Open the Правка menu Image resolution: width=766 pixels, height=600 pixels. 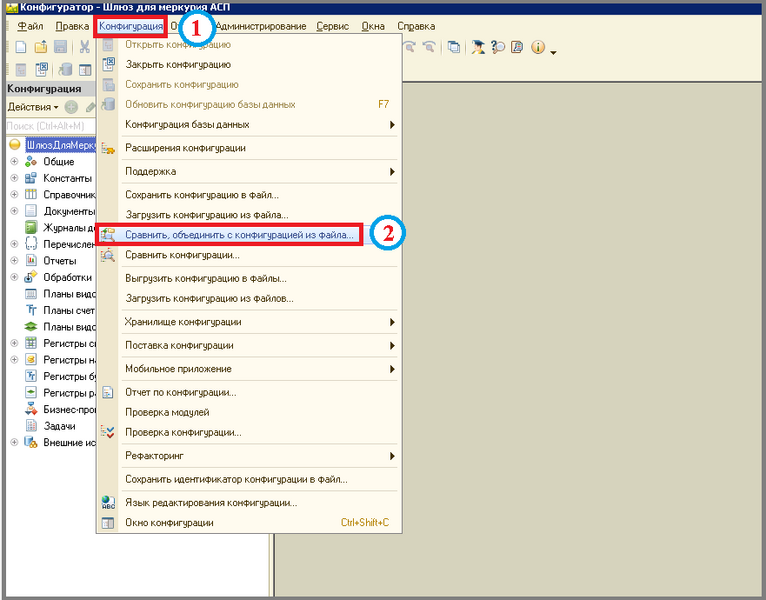pos(72,26)
